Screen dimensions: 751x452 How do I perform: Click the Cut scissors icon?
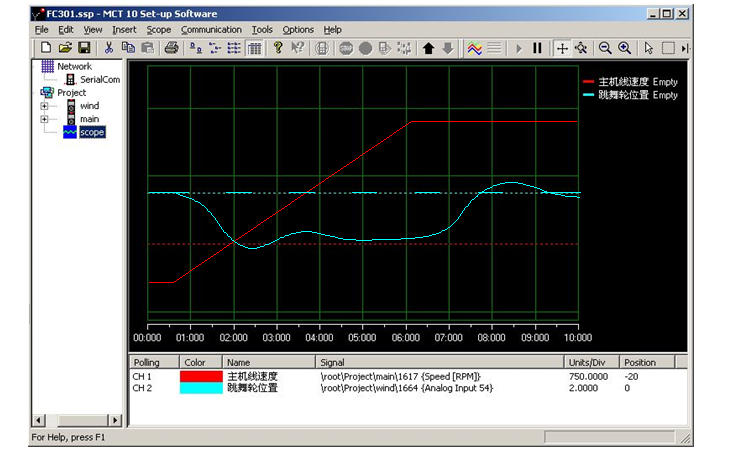[x=109, y=48]
